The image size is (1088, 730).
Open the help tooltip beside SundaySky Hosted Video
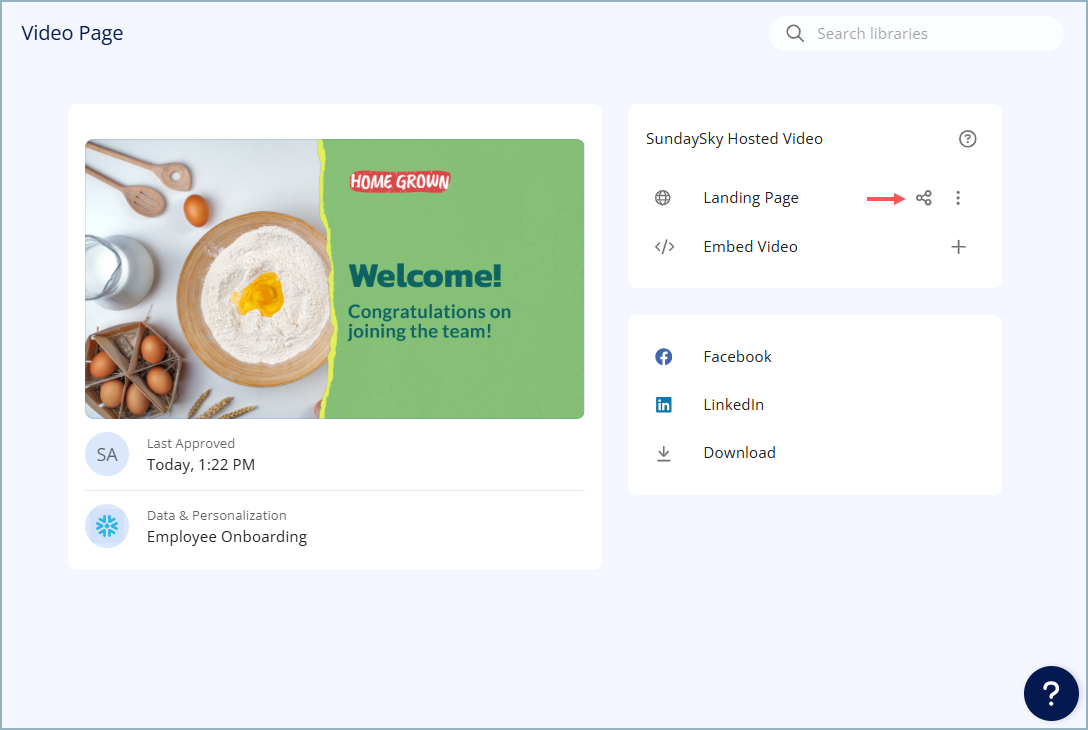(x=967, y=139)
